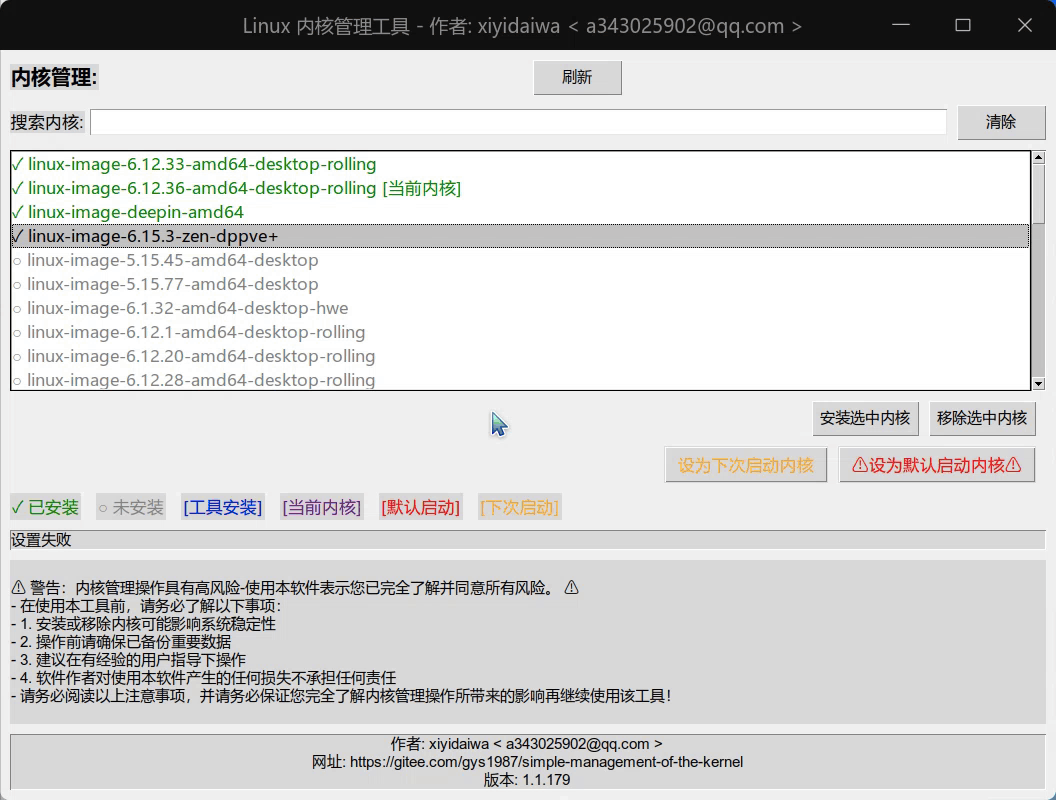Select linux-image-6.12.20-amd64-desktop-rolling row
This screenshot has height=800, width=1056.
(520, 356)
